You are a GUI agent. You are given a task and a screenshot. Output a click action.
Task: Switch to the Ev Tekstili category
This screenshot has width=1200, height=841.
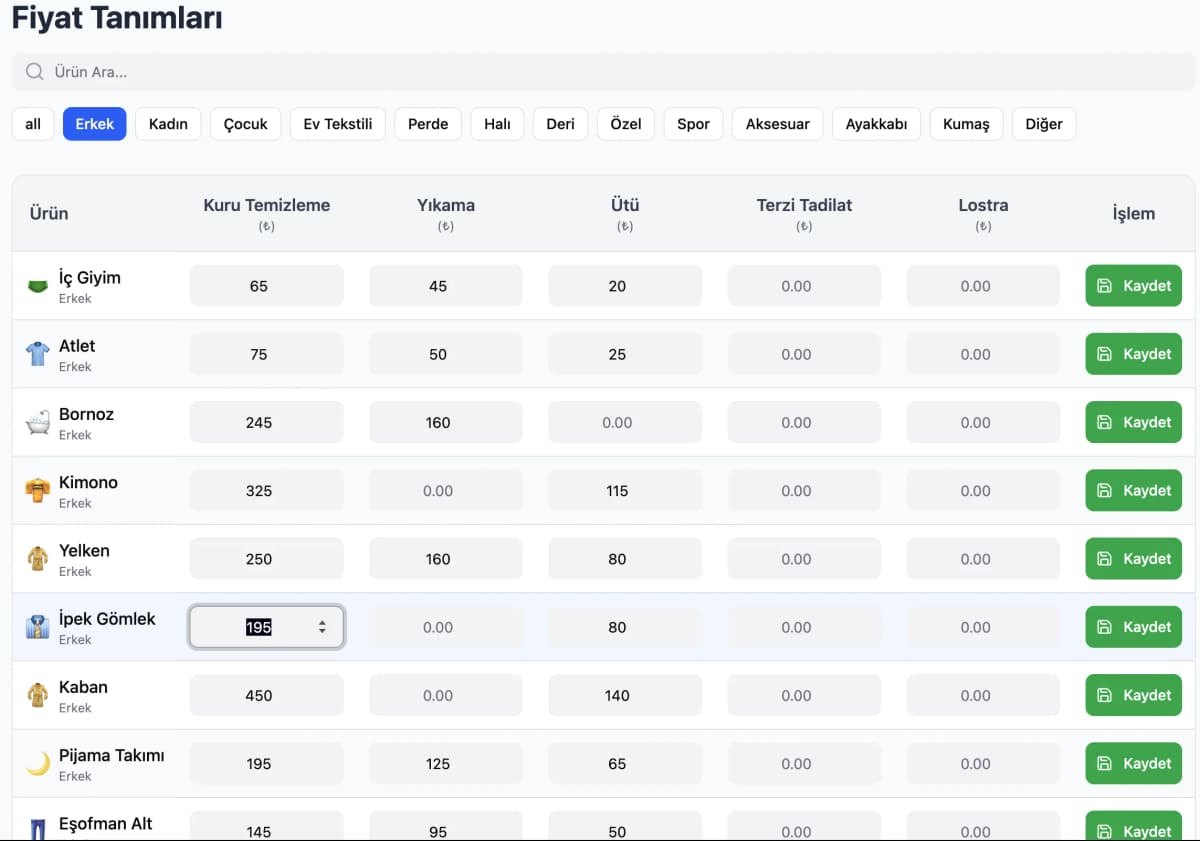pyautogui.click(x=338, y=124)
